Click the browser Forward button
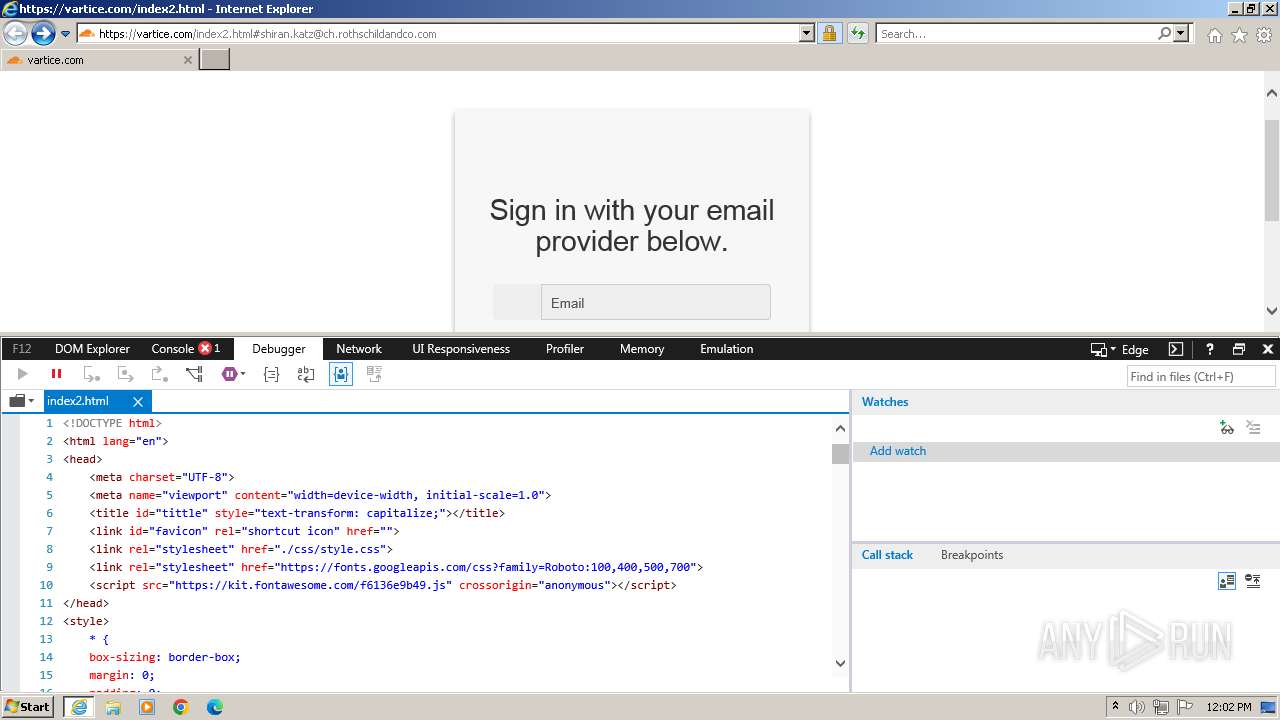The width and height of the screenshot is (1280, 720). (42, 34)
